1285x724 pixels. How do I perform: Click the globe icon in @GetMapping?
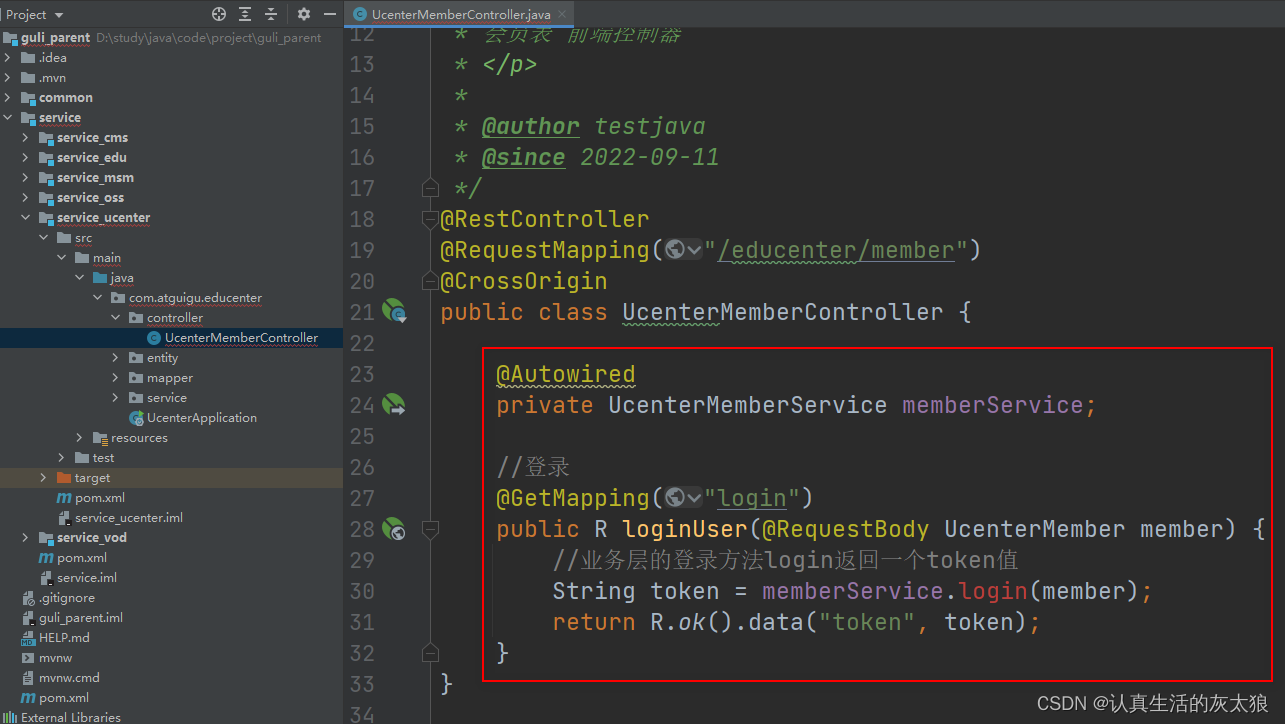coord(673,498)
